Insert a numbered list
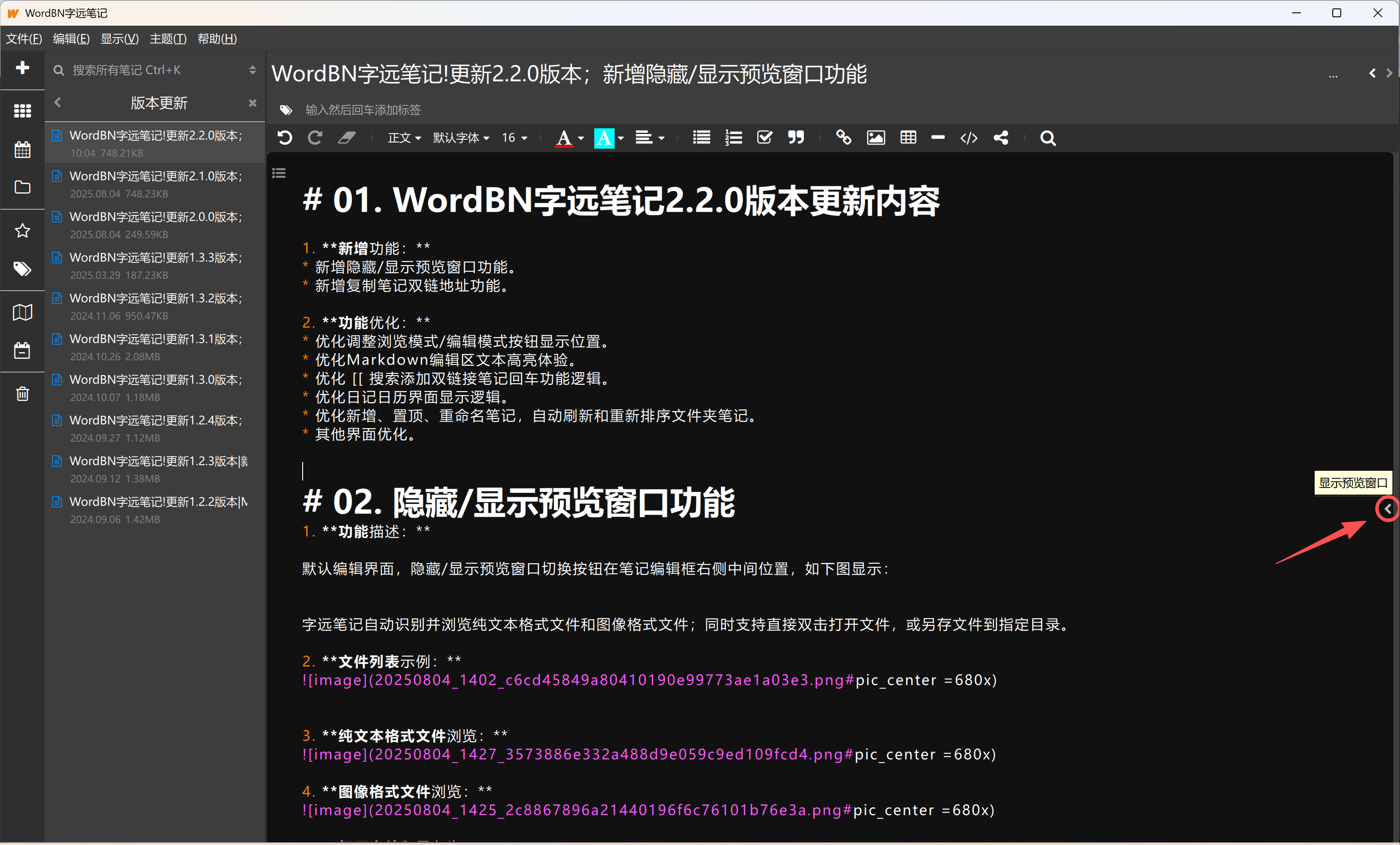 734,138
